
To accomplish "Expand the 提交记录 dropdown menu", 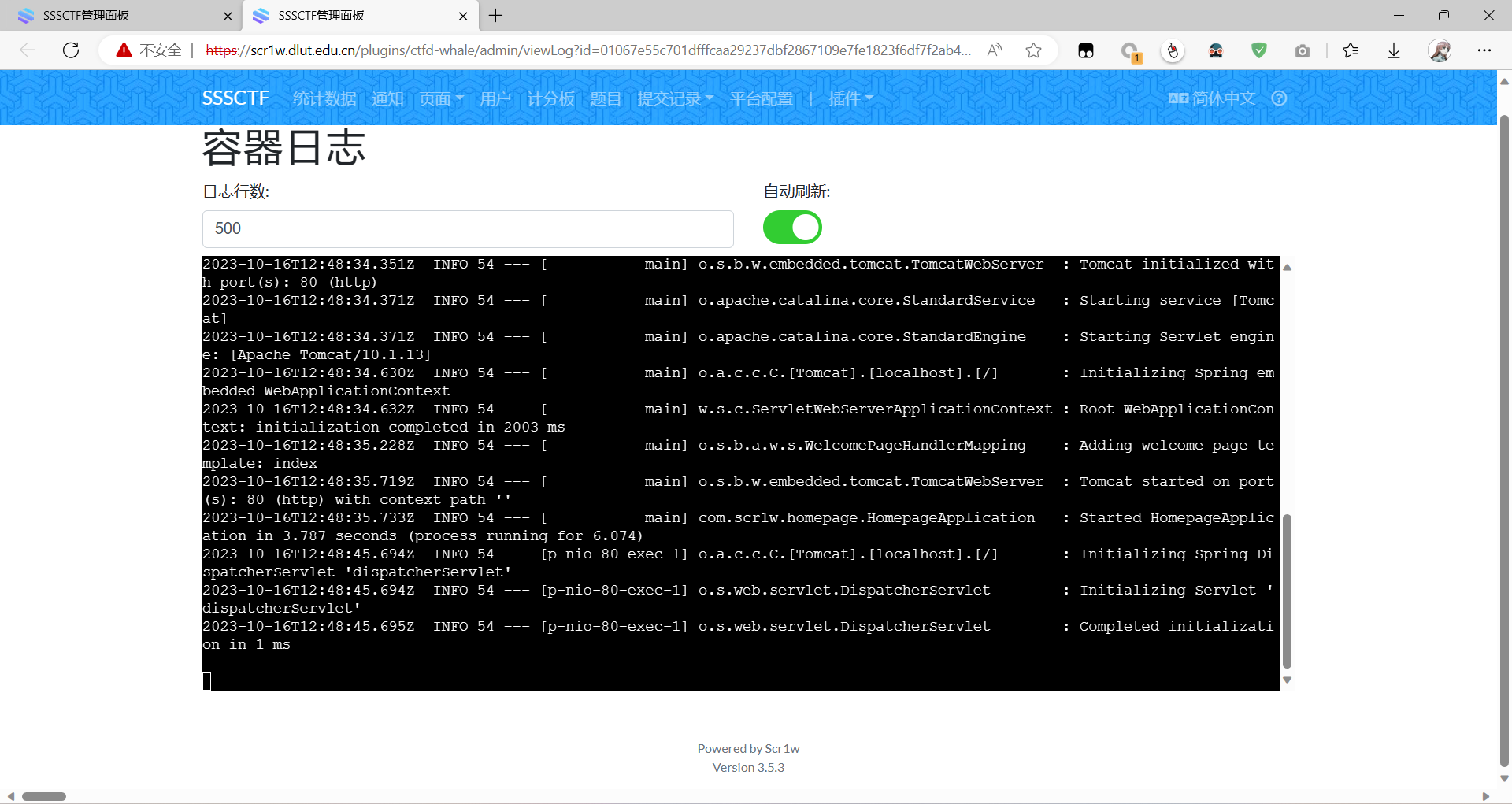I will pyautogui.click(x=675, y=98).
